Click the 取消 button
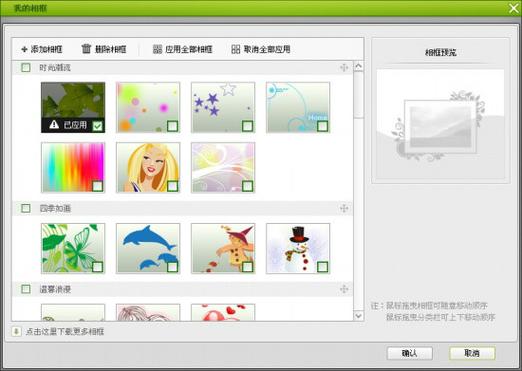 [472, 353]
